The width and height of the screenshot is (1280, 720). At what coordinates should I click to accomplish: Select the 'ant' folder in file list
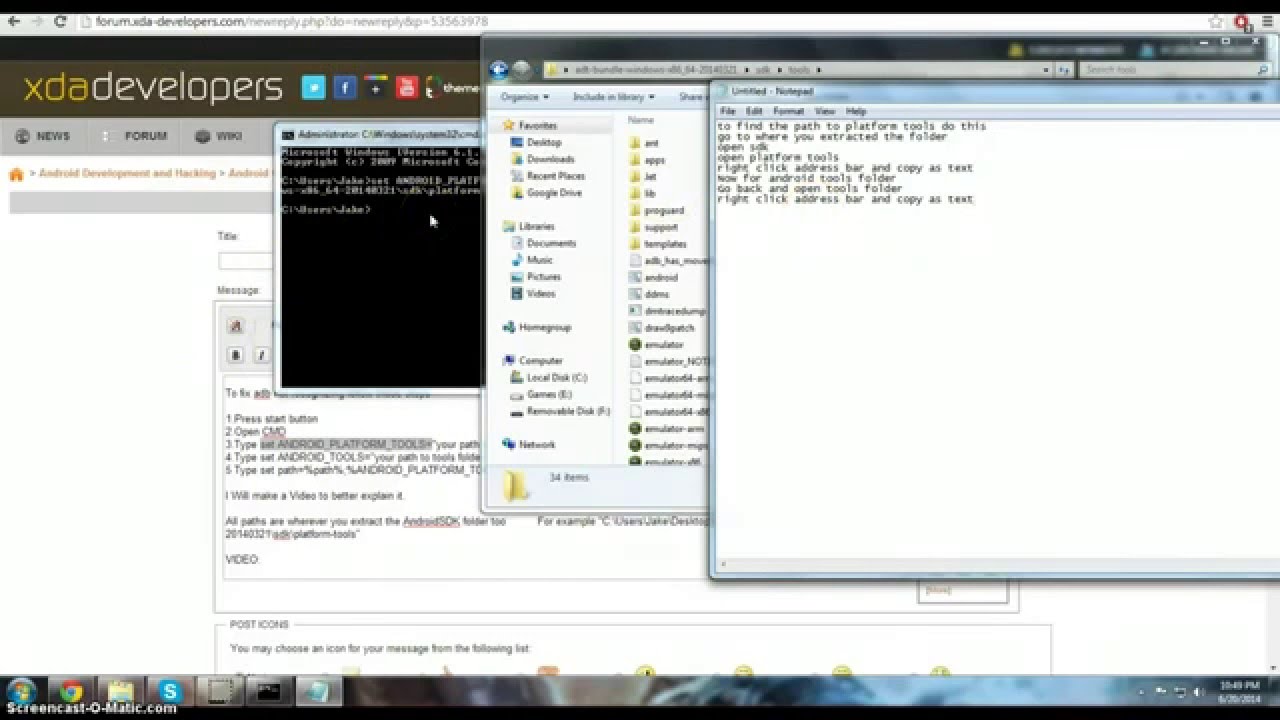(642, 144)
